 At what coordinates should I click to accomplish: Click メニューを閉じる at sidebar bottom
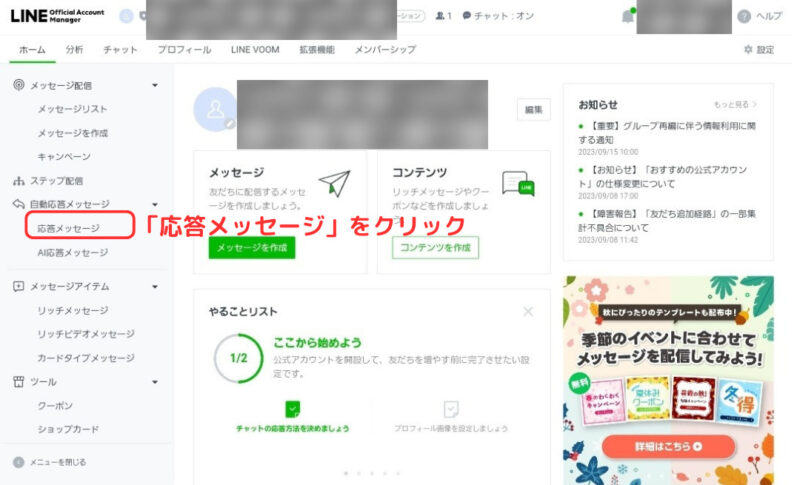tap(58, 462)
